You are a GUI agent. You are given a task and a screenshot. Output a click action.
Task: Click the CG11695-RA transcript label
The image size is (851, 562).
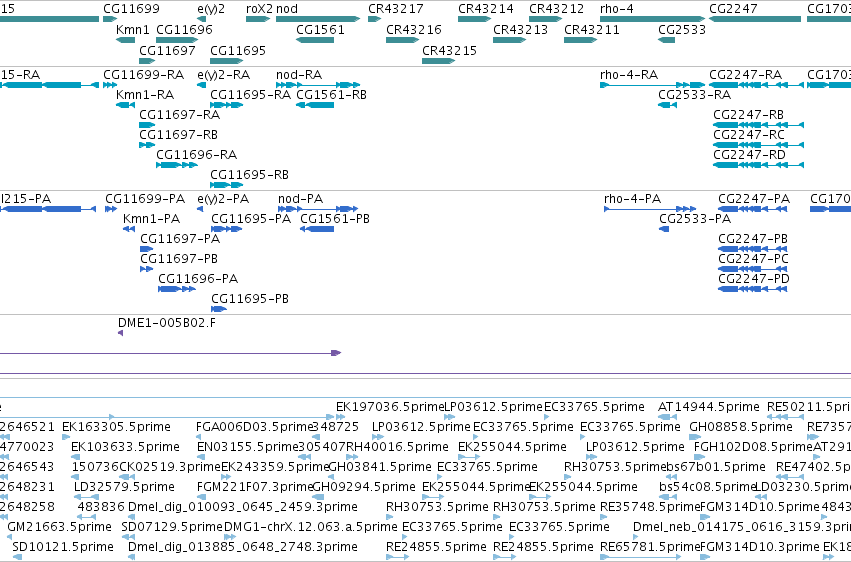click(x=251, y=94)
